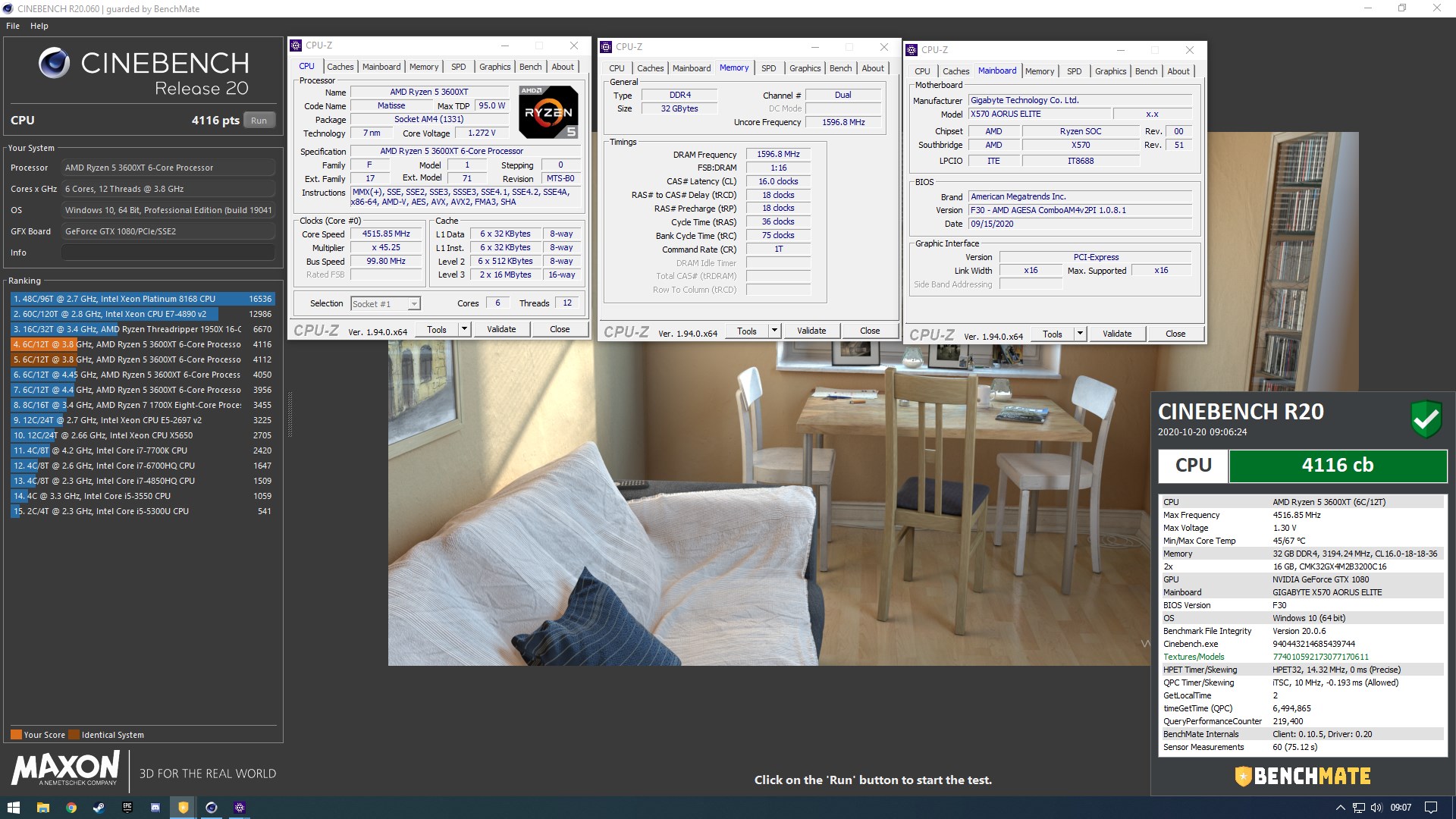The image size is (1456, 819).
Task: Click the Cinebench title bar app icon
Action: (x=8, y=9)
